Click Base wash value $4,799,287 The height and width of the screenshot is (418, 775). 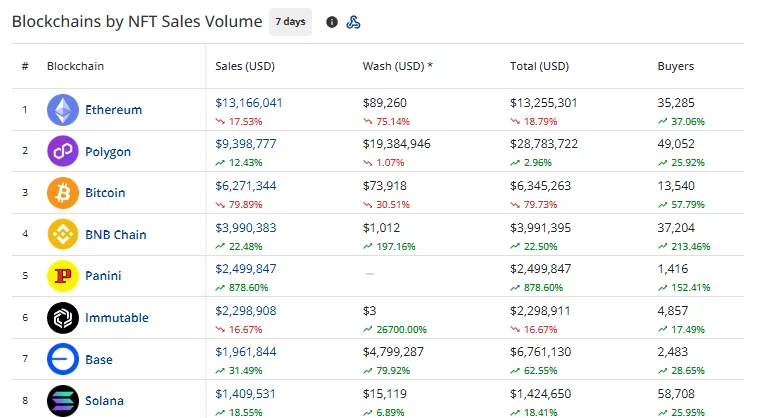click(393, 352)
